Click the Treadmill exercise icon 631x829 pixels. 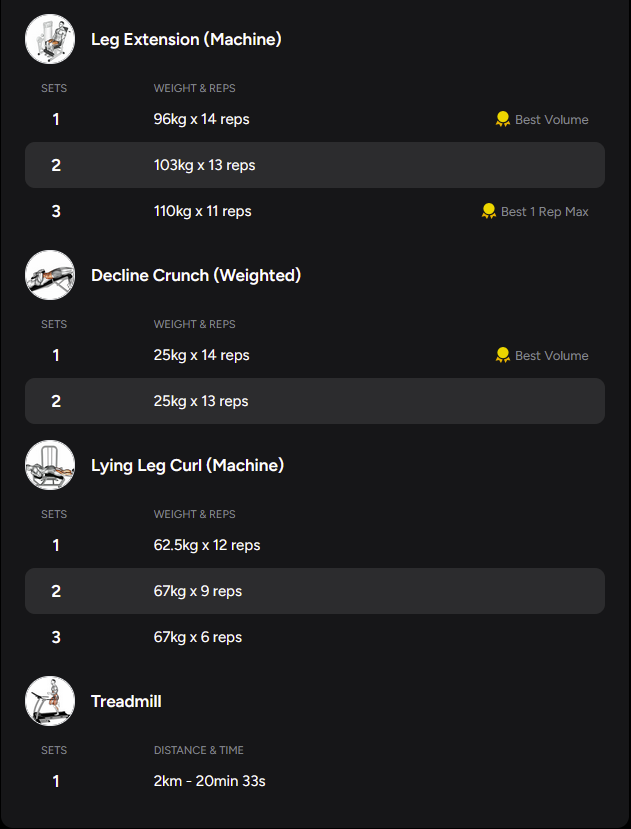coord(50,701)
